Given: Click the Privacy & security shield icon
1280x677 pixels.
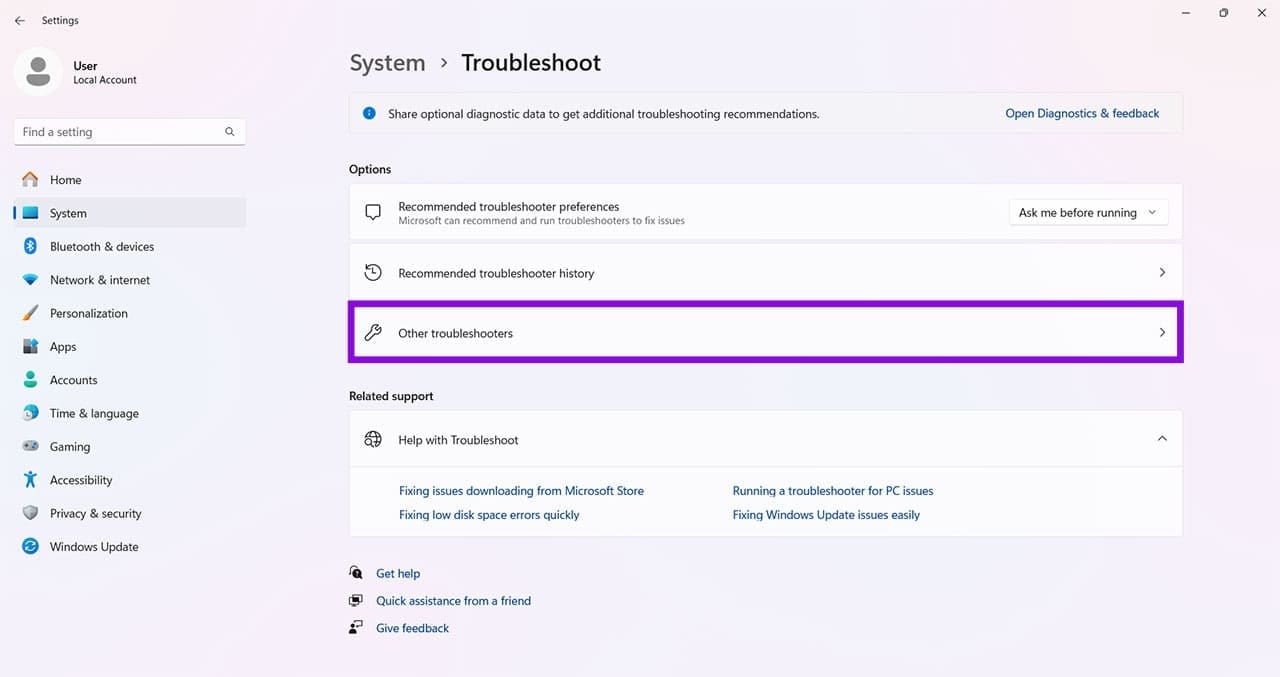Looking at the screenshot, I should [x=30, y=513].
